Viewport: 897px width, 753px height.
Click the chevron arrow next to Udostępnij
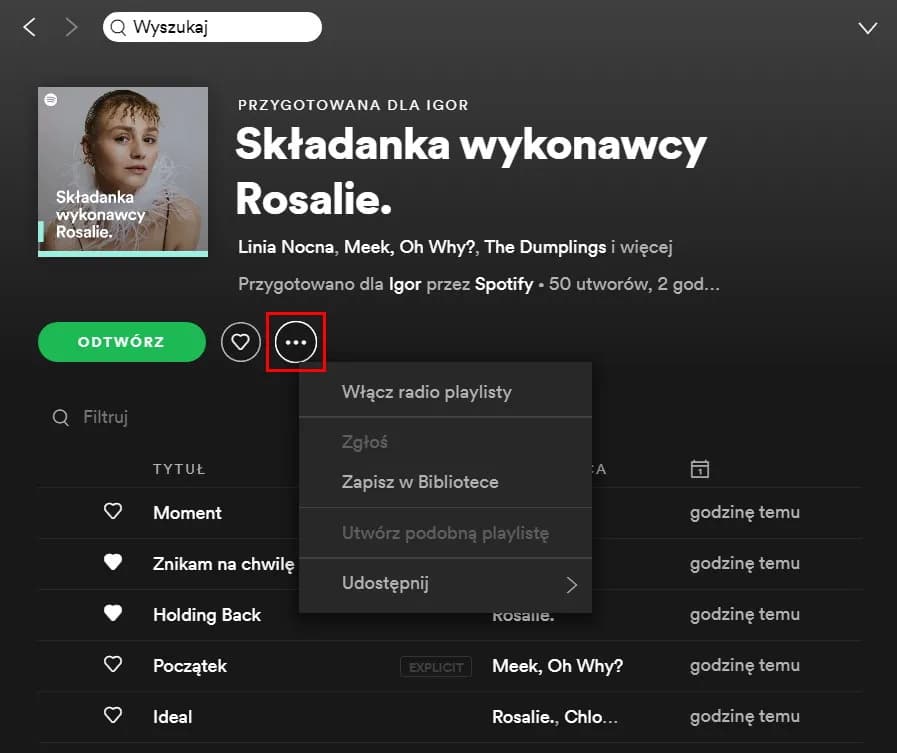tap(573, 583)
